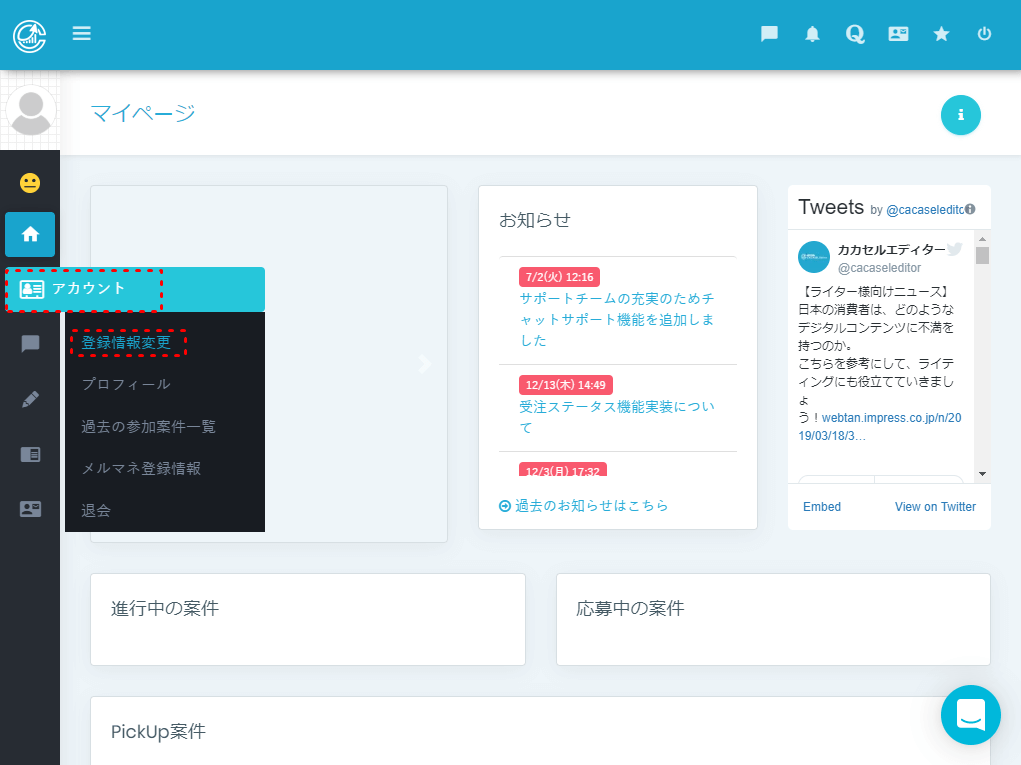Click the pencil icon in sidebar

tap(30, 399)
